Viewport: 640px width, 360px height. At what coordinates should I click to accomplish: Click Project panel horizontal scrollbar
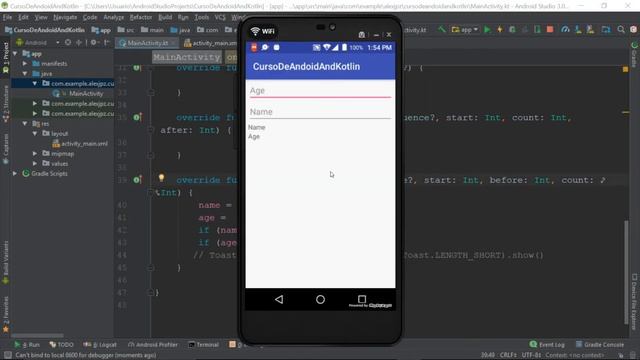[x=38, y=336]
